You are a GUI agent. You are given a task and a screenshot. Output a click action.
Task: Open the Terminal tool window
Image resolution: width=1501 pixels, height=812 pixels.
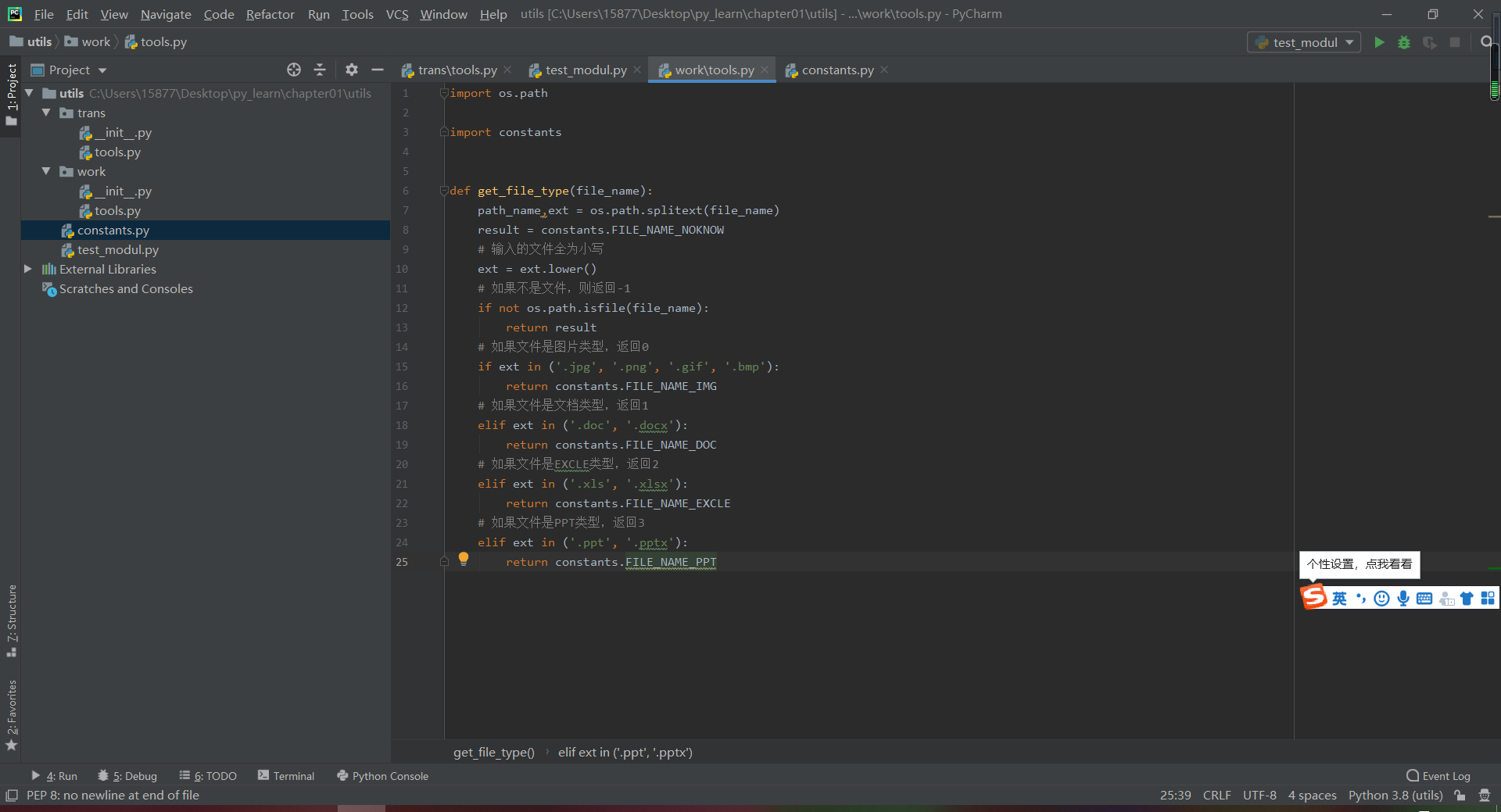point(286,776)
